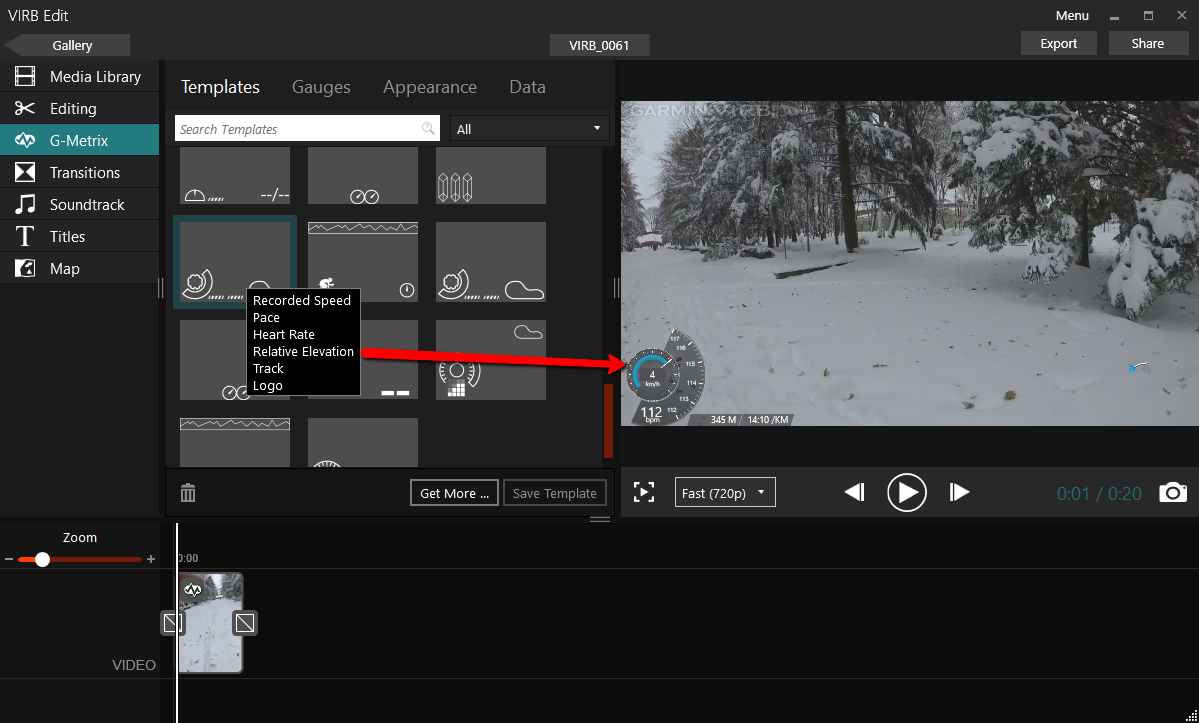1199x723 pixels.
Task: Click transition marker at clip end
Action: (245, 623)
